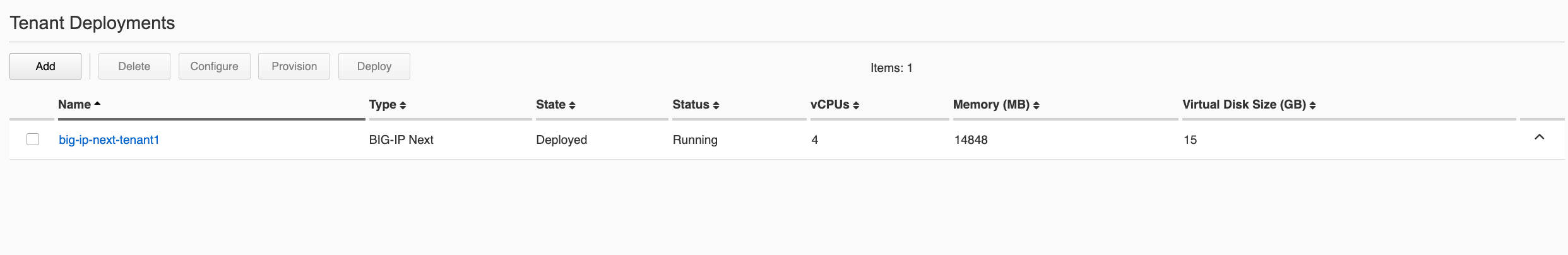Click the Items: 1 count label

pyautogui.click(x=891, y=68)
